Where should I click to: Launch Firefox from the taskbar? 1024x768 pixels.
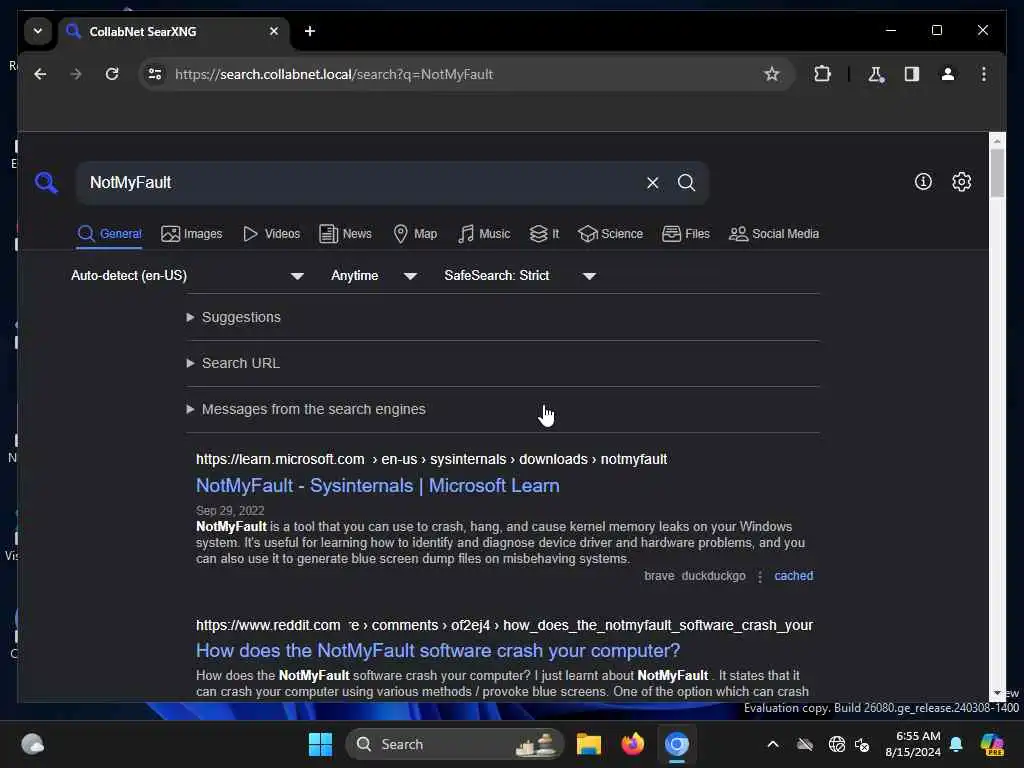click(x=632, y=744)
